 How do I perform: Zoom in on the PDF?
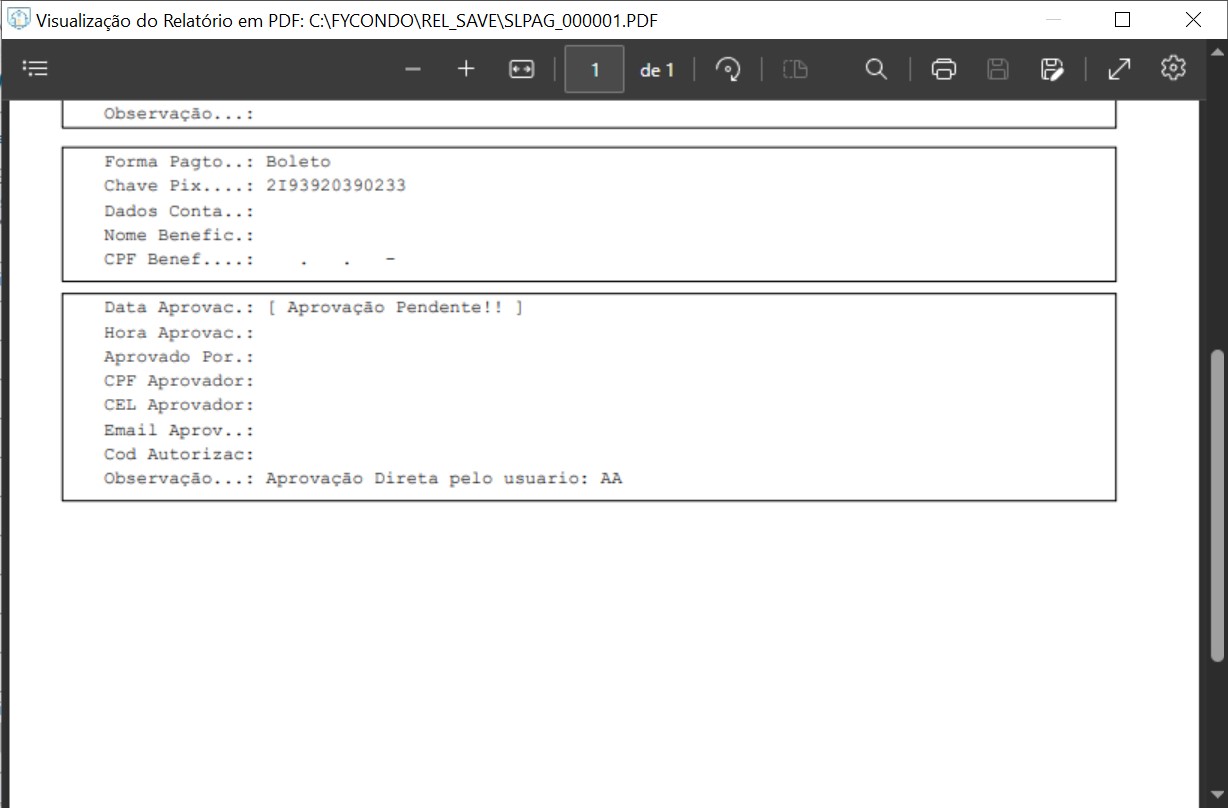466,69
